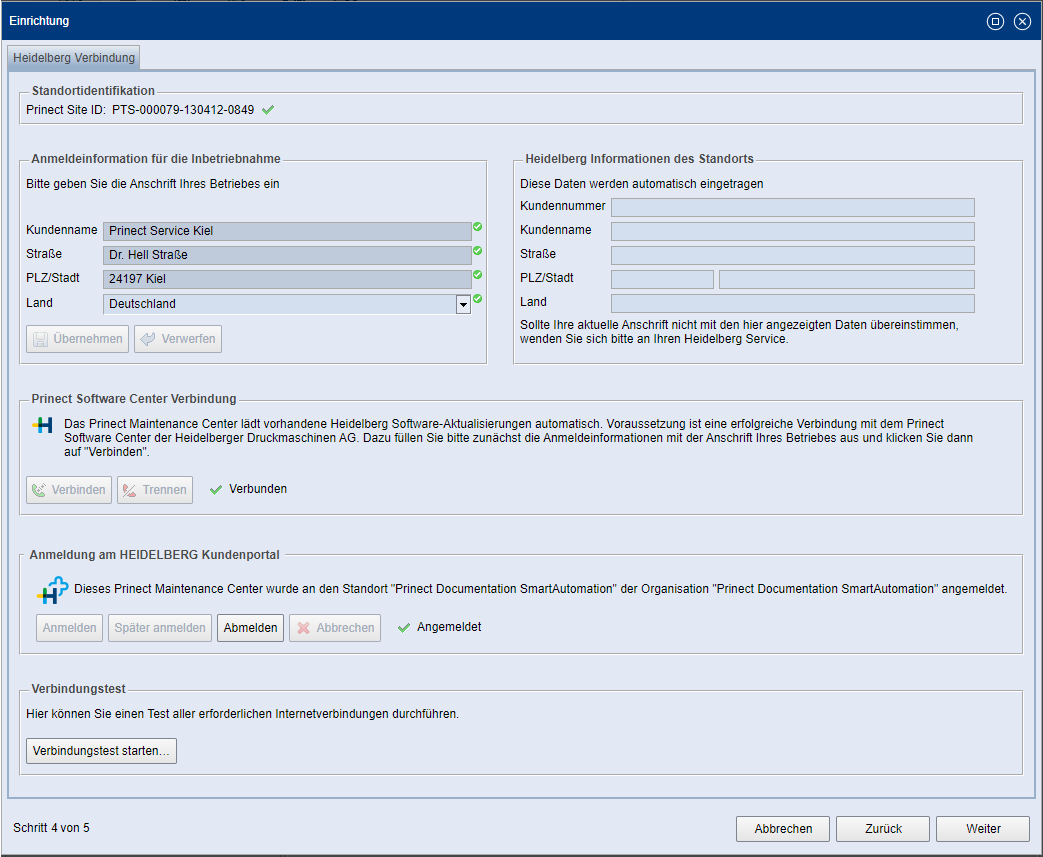This screenshot has height=857, width=1043.
Task: Click the Verwerfen button
Action: 178,339
